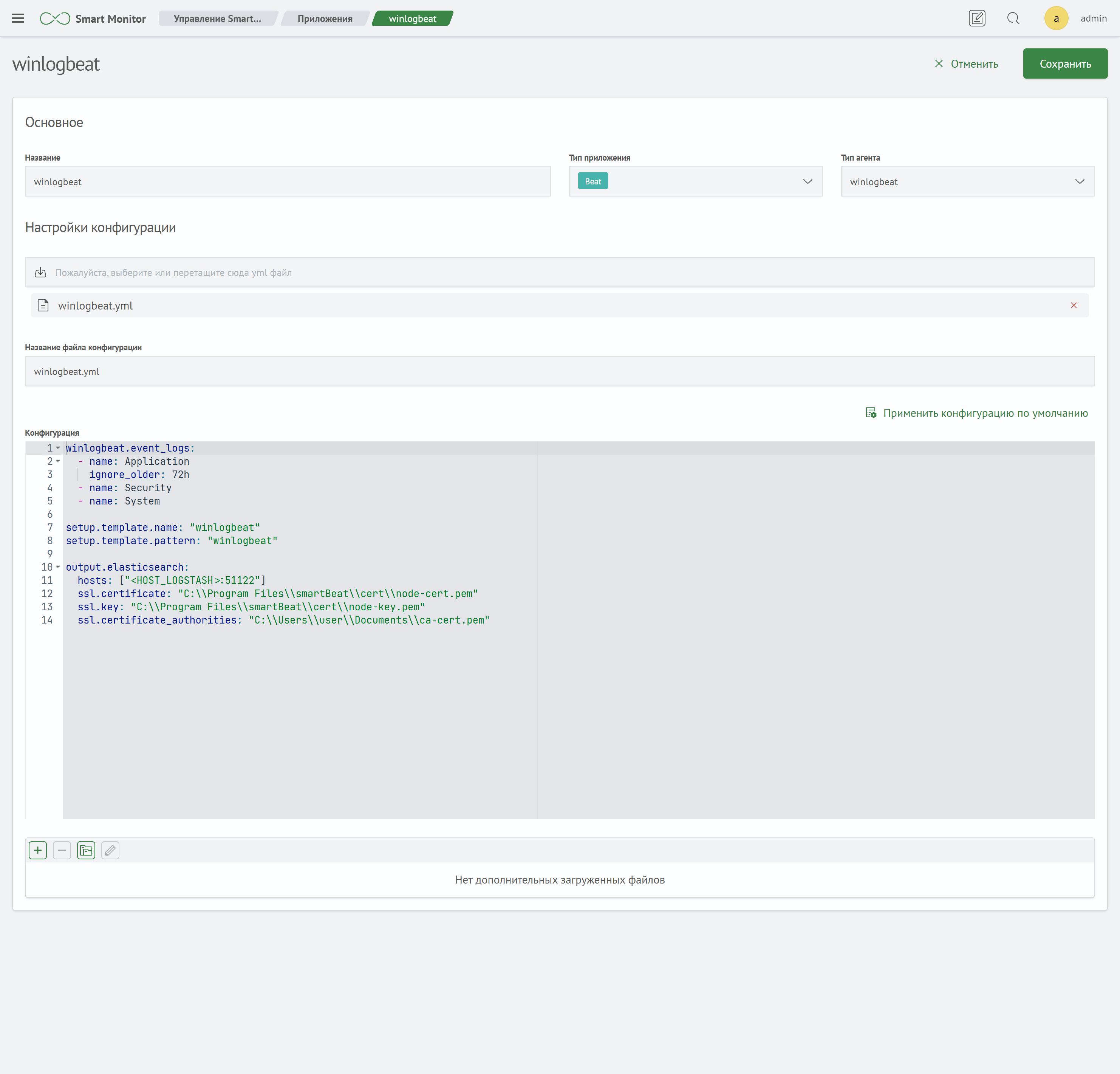This screenshot has height=1074, width=1120.
Task: Click the hosts line with HOST_LOGSTASH
Action: 172,580
